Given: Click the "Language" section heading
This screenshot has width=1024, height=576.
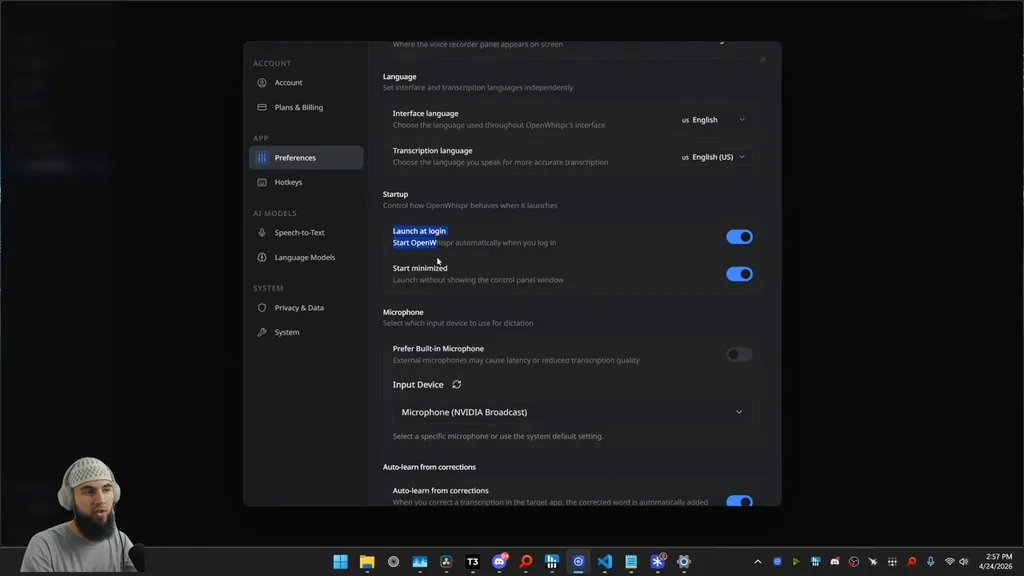Looking at the screenshot, I should 400,77.
